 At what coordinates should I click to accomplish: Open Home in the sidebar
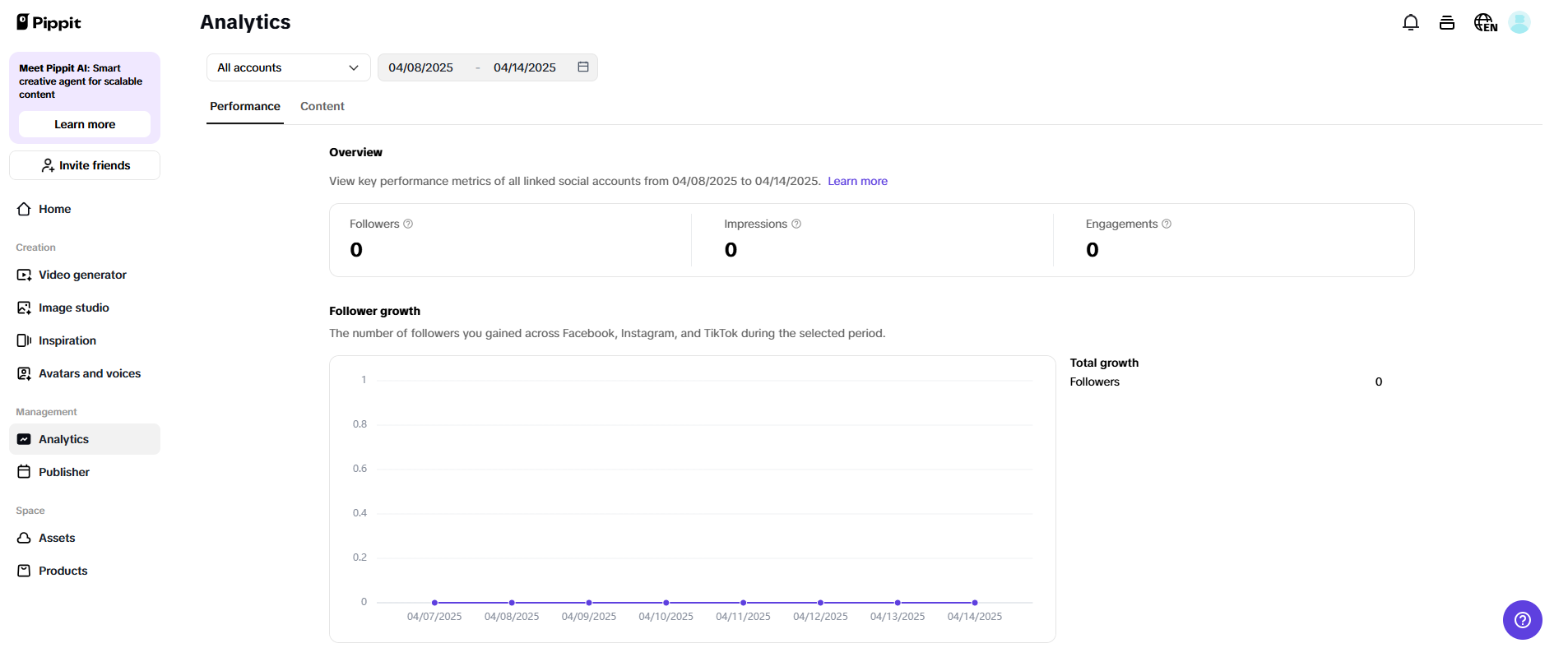click(85, 209)
